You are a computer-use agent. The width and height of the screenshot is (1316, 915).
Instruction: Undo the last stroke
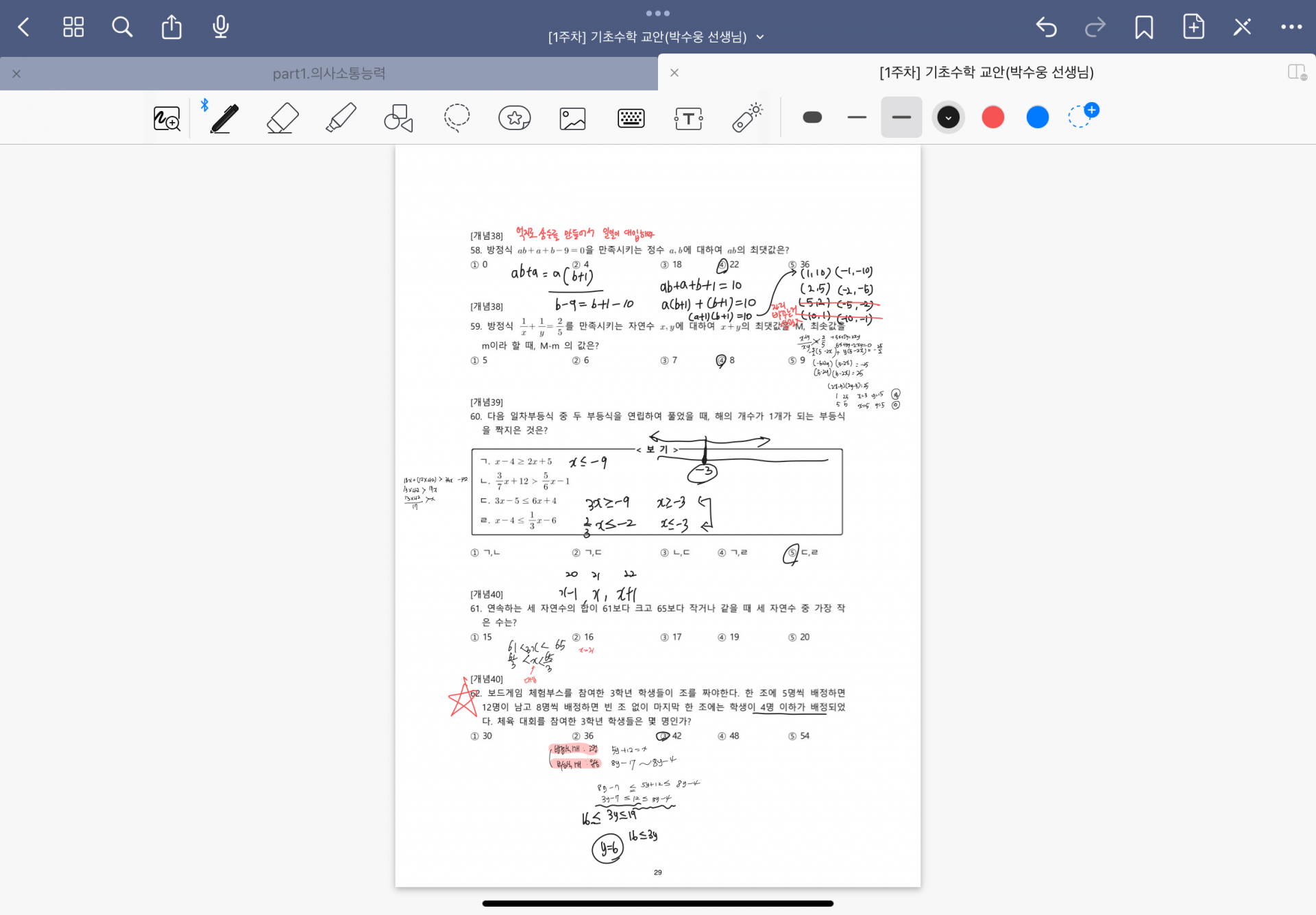[1046, 27]
